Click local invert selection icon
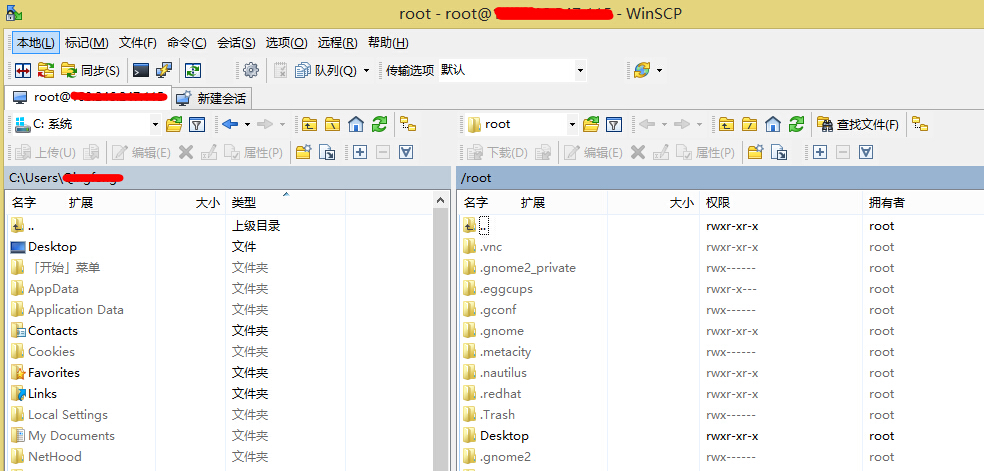 point(406,152)
